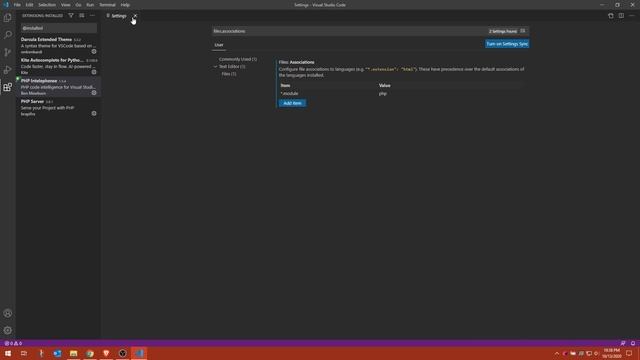Show hidden system tray icons
Screen dimensions: 640x360
point(557,353)
